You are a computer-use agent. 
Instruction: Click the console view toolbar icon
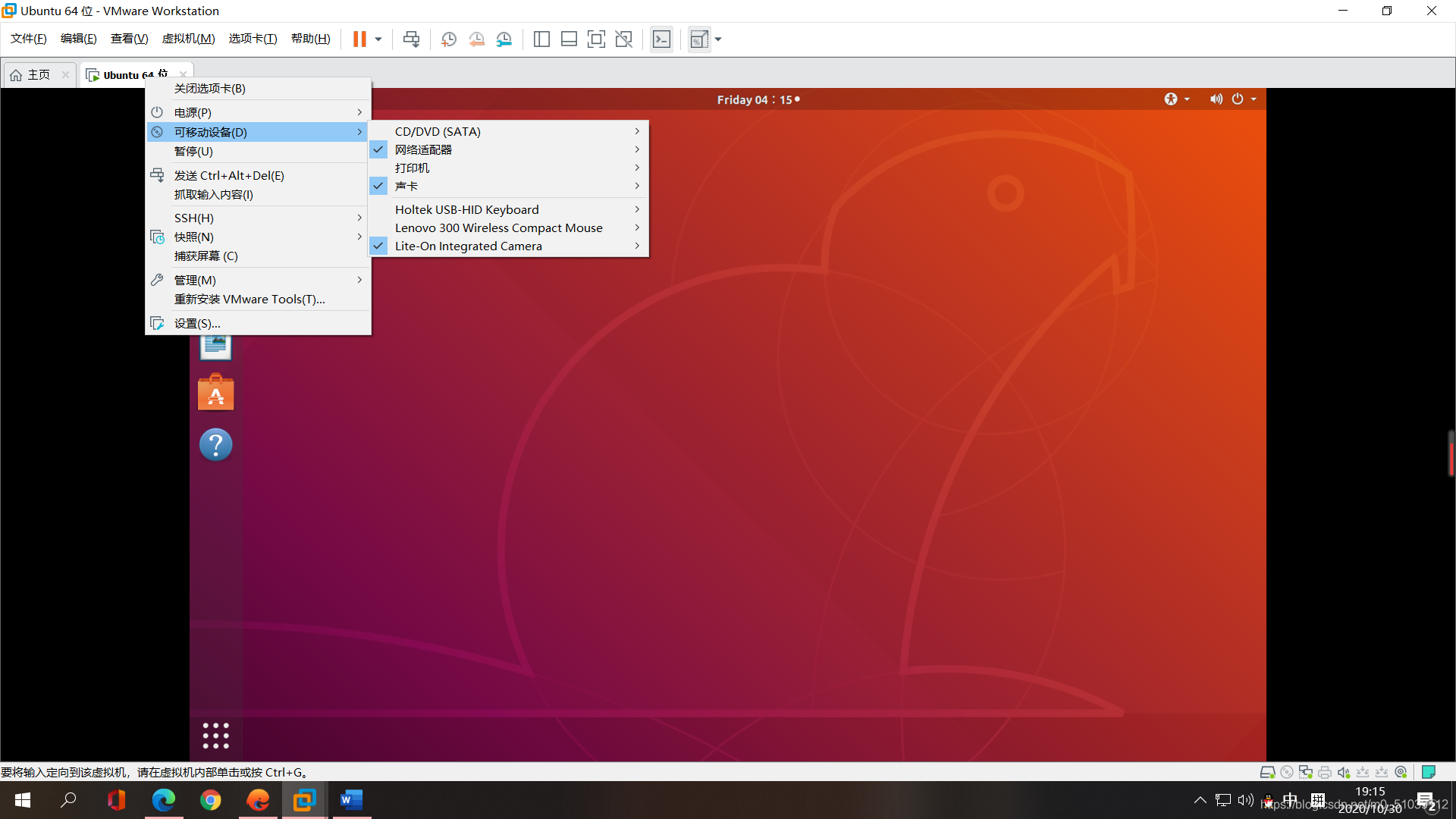click(x=661, y=39)
